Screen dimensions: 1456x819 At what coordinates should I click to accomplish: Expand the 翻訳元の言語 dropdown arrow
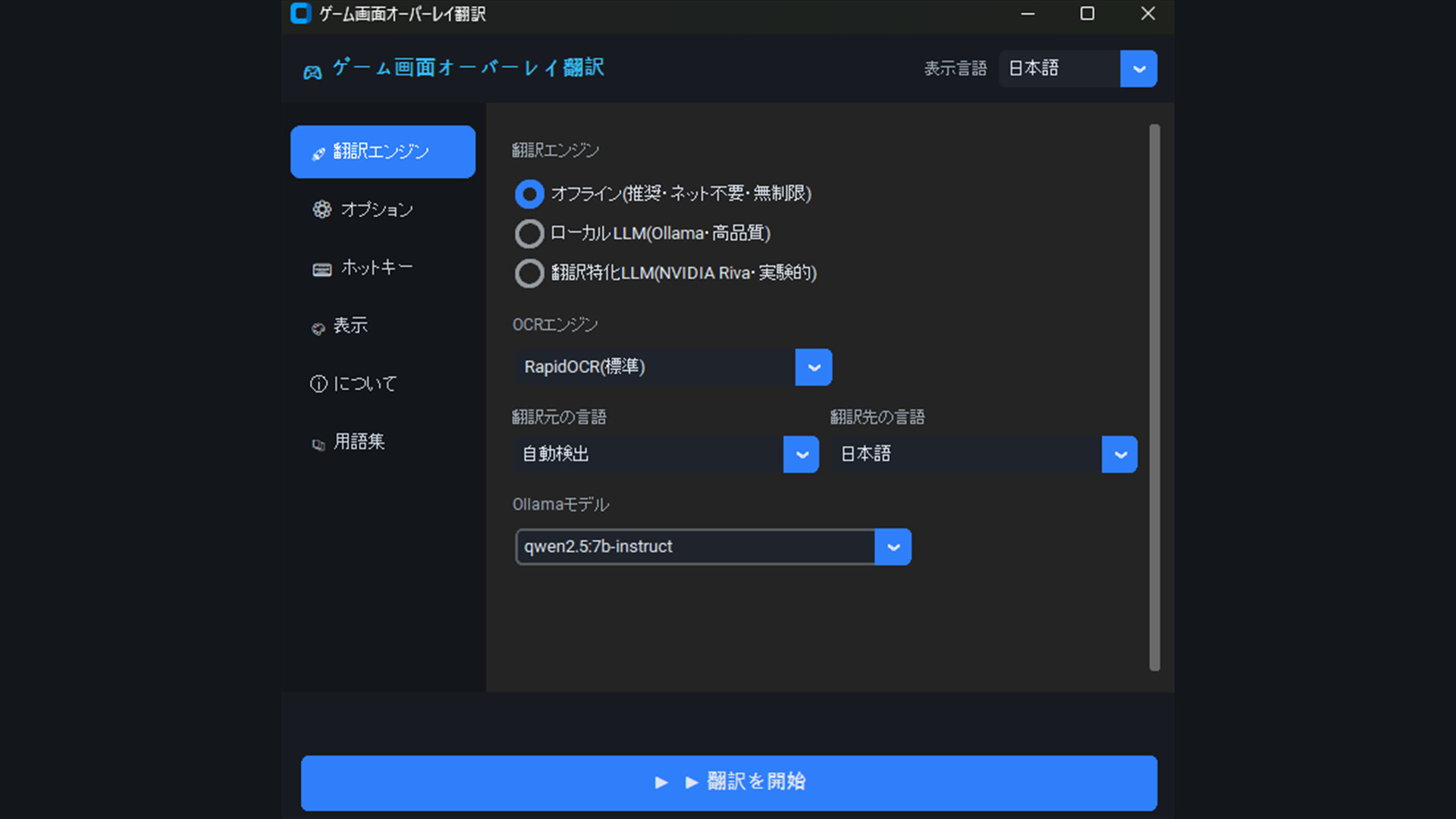point(802,454)
